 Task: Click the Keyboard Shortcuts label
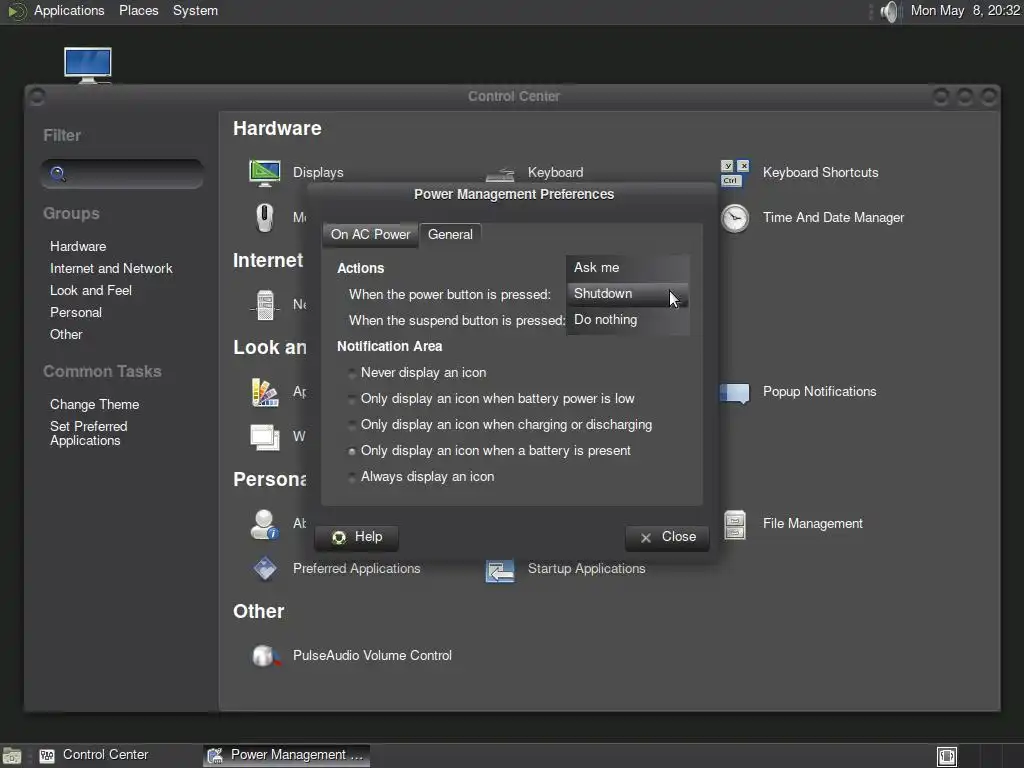[x=820, y=173]
